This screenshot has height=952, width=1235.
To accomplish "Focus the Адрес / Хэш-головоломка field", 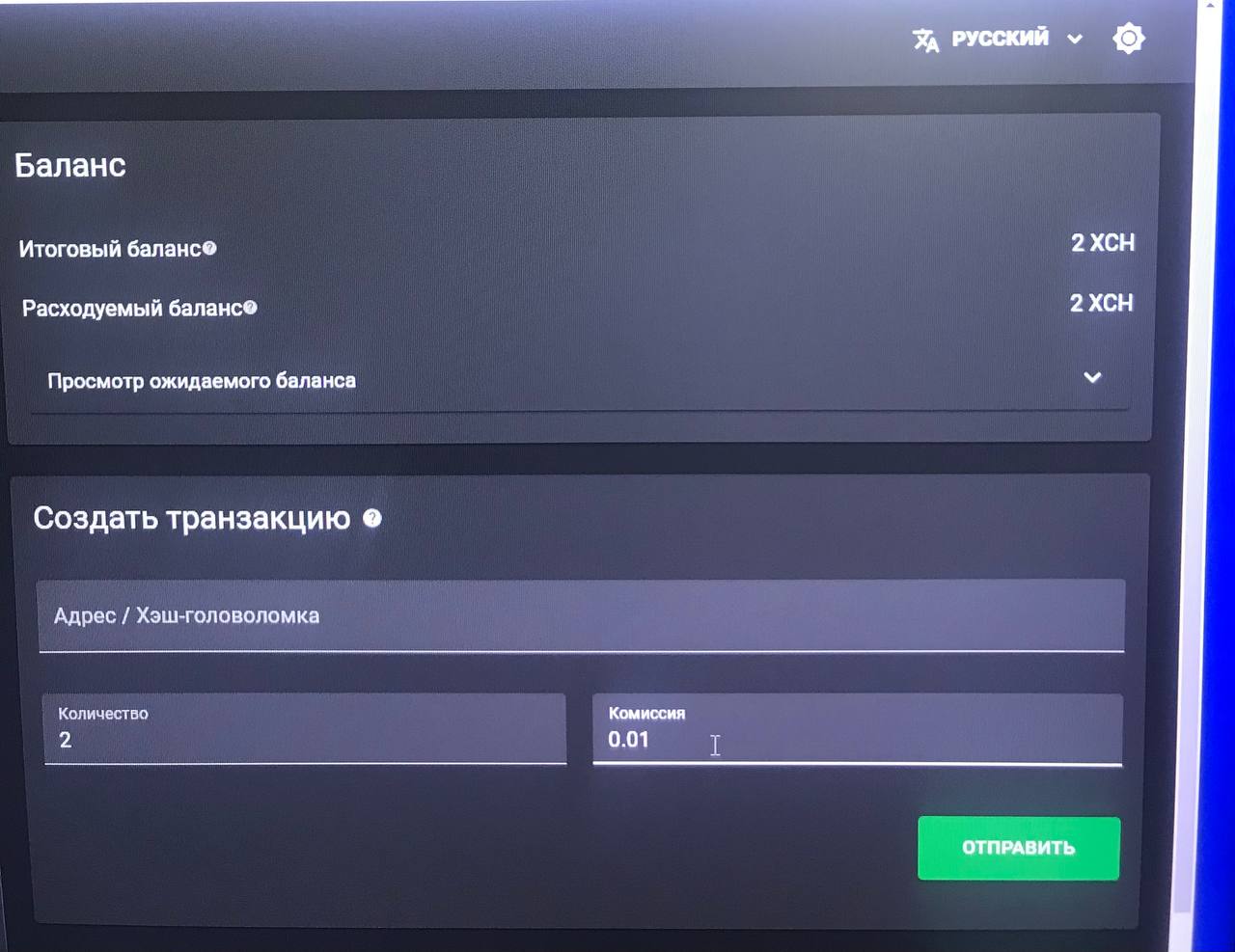I will click(581, 615).
